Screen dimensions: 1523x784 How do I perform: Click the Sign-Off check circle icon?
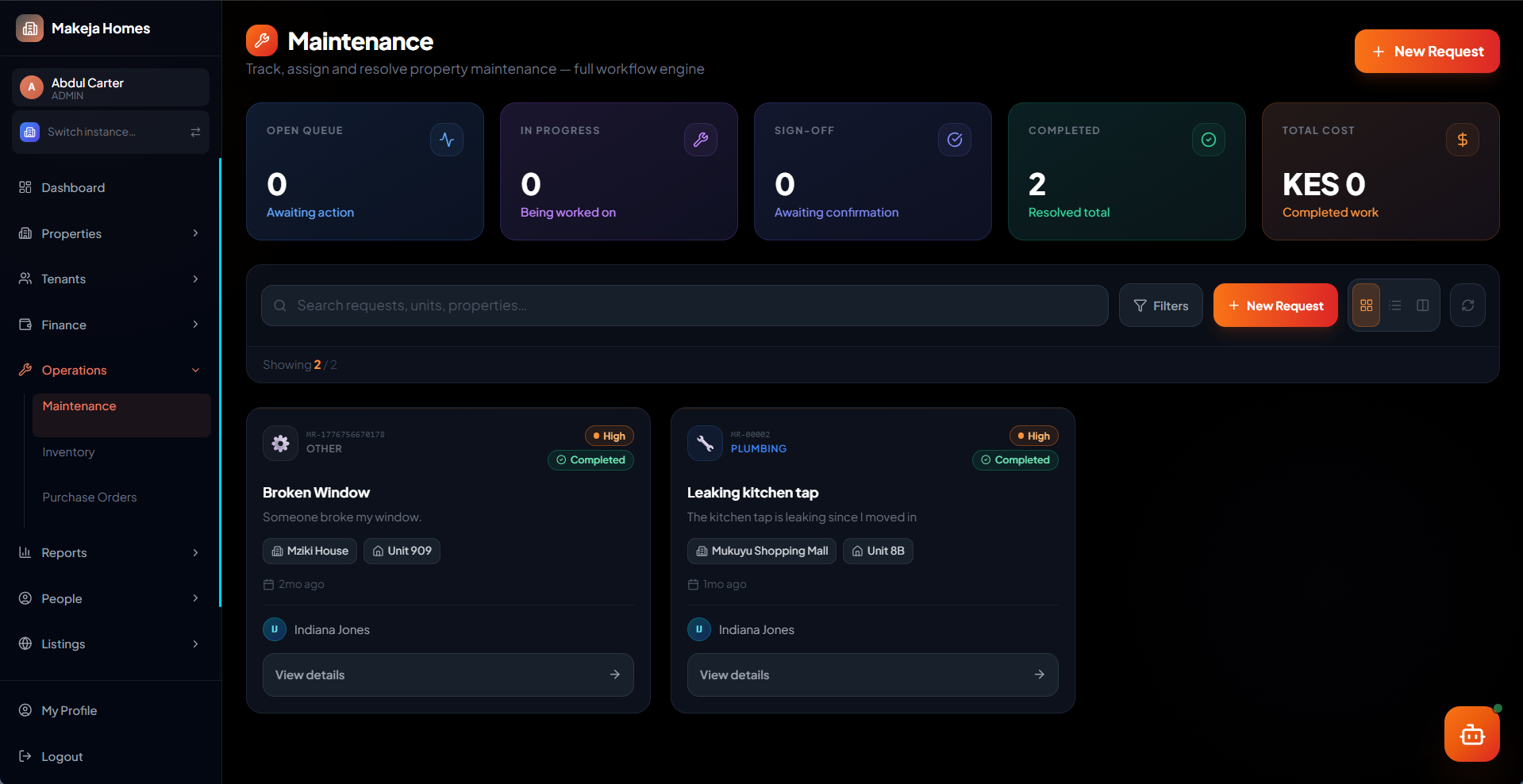(x=955, y=140)
